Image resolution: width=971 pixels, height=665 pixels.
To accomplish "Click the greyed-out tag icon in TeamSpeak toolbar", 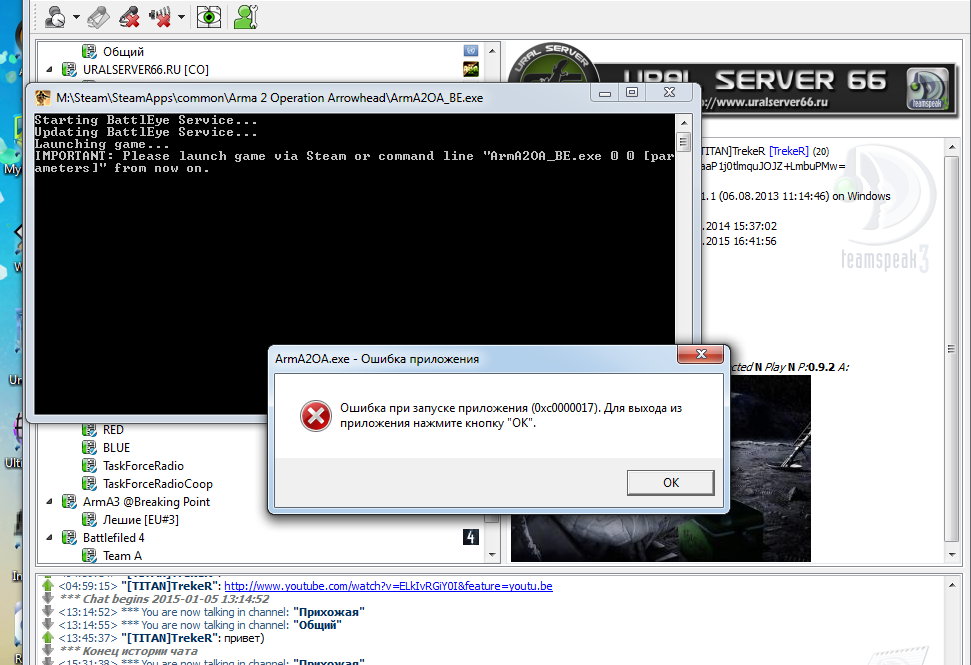I will point(98,17).
